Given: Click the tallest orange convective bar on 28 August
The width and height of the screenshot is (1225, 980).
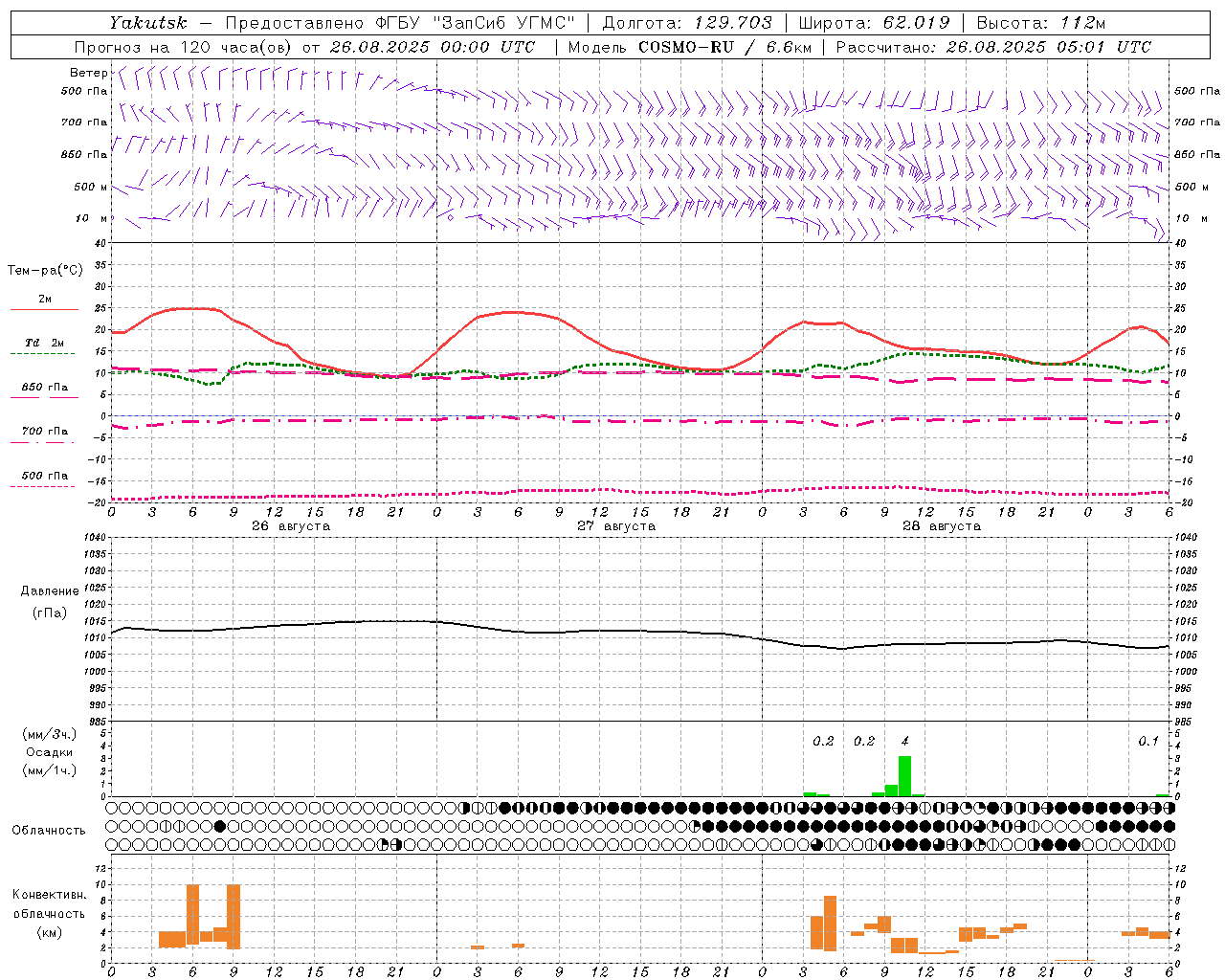Looking at the screenshot, I should coord(830,923).
